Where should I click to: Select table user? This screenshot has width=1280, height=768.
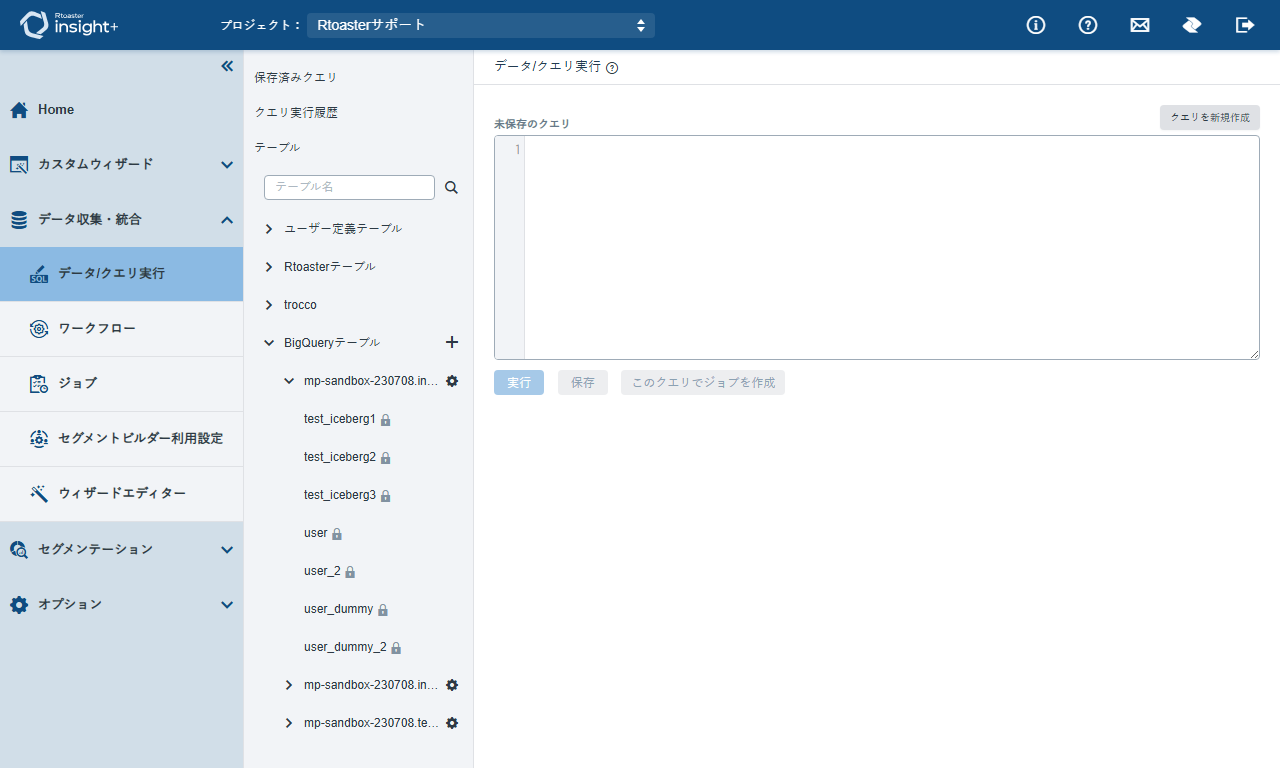(316, 533)
